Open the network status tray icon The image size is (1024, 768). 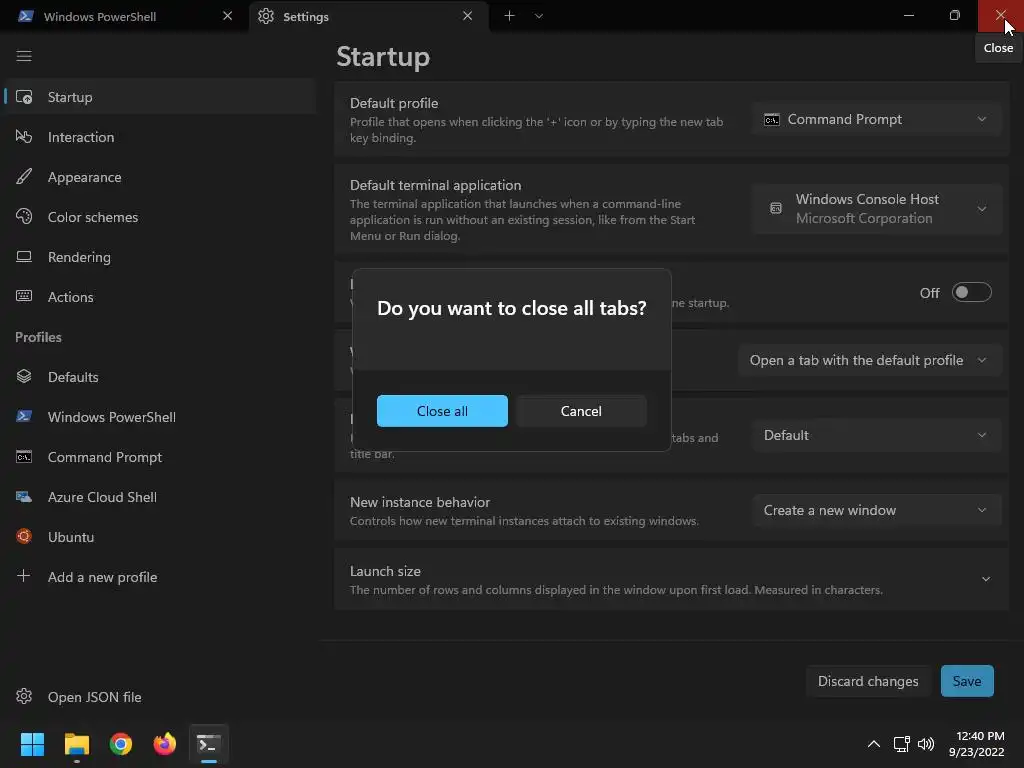902,744
